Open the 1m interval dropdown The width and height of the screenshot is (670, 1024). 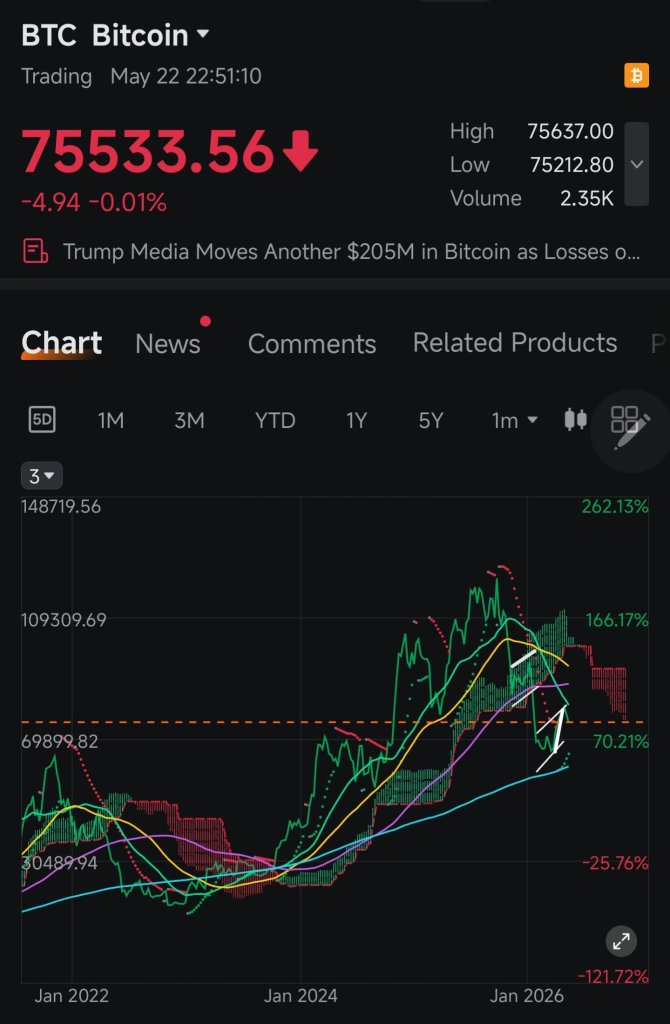tap(515, 421)
